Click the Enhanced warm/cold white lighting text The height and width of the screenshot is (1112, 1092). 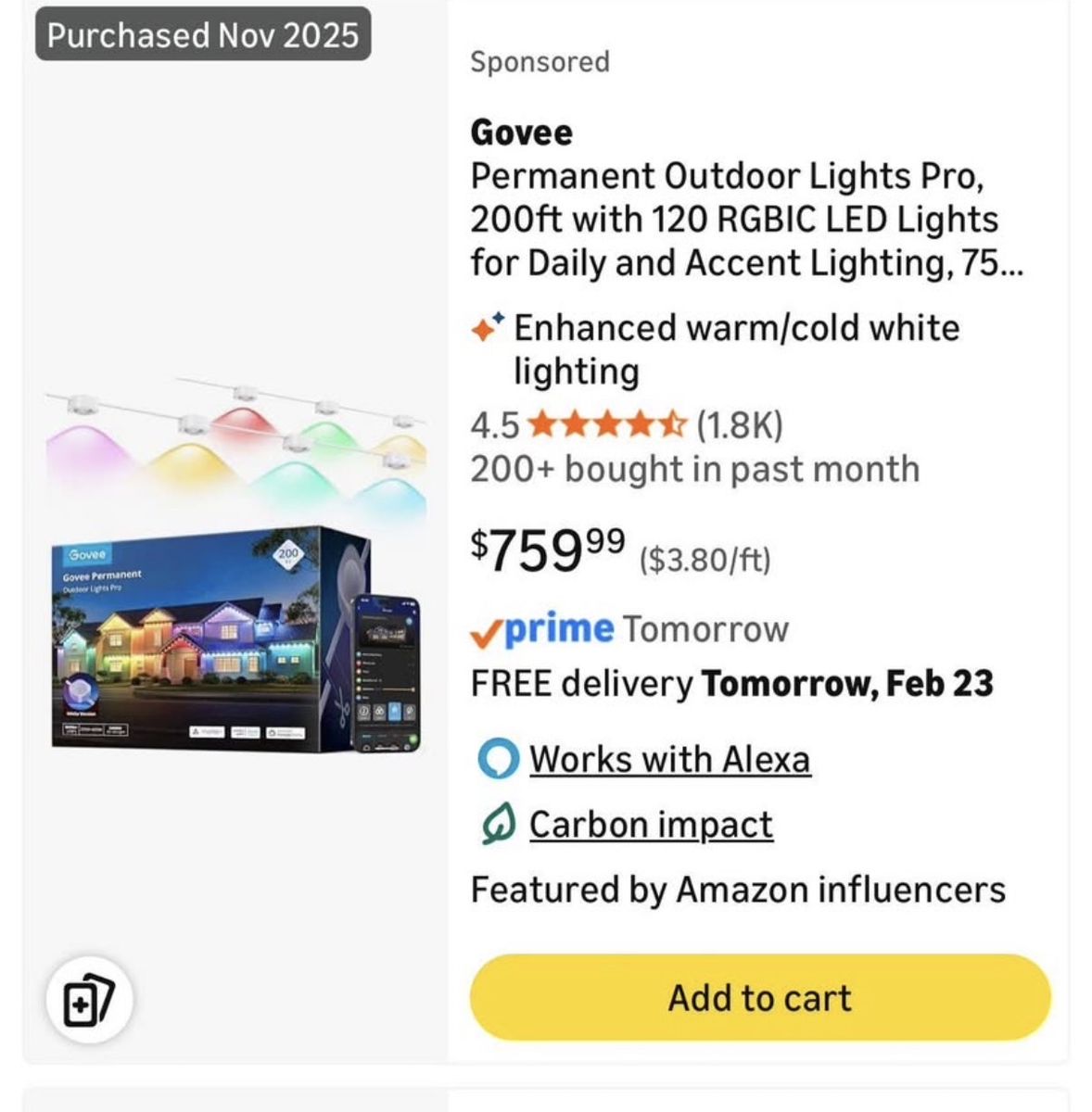coord(736,348)
